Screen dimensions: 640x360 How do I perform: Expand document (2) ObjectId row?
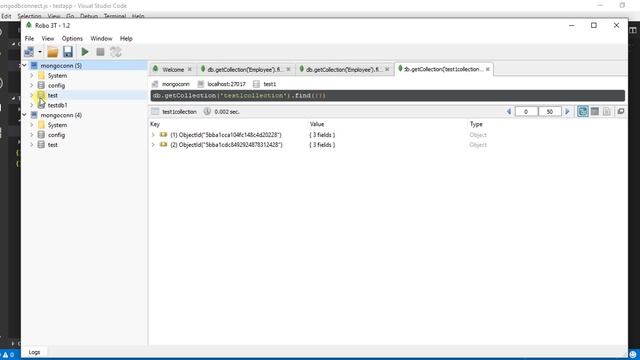point(153,144)
